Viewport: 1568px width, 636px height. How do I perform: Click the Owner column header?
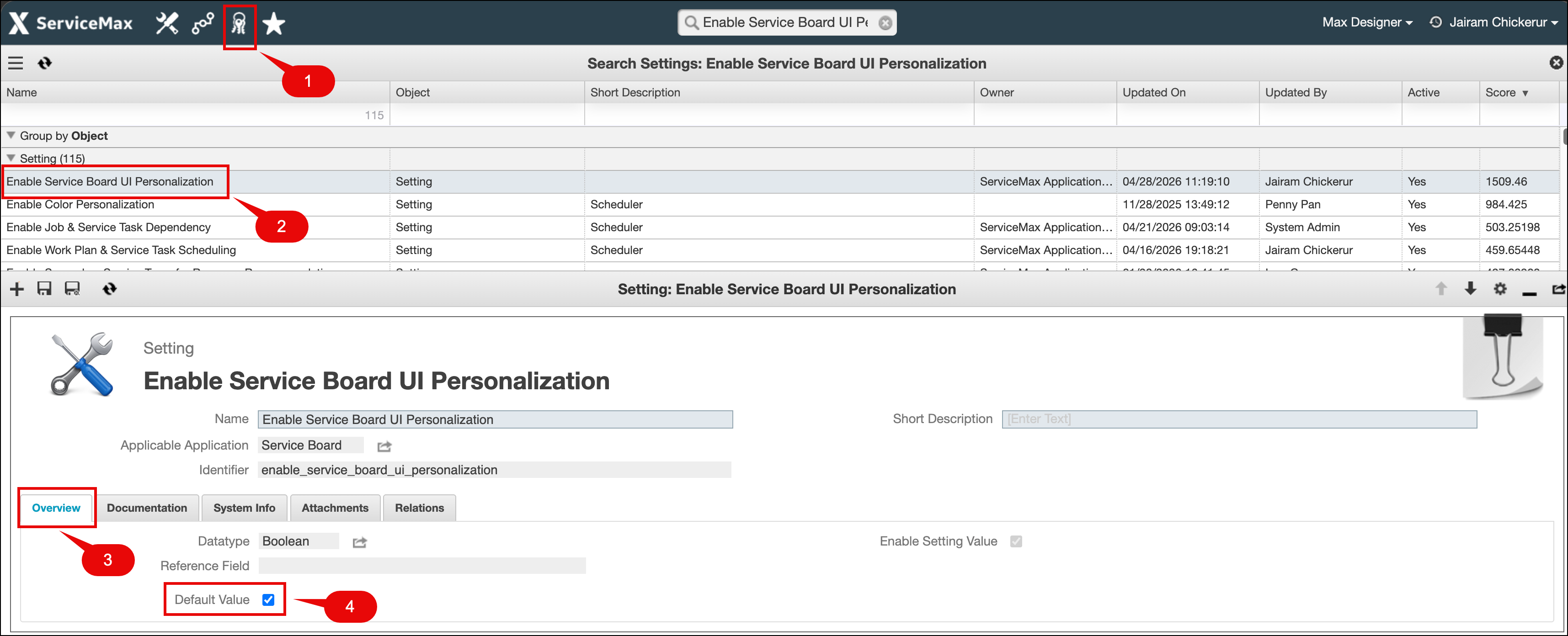[1045, 92]
